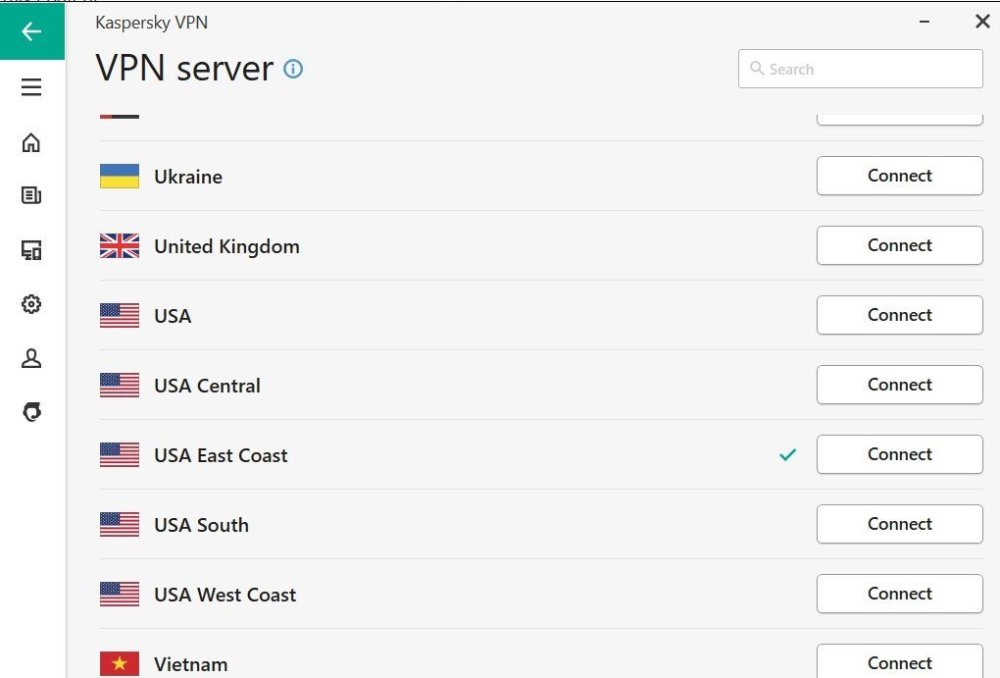
Task: Connect to the USA Central server
Action: point(898,384)
